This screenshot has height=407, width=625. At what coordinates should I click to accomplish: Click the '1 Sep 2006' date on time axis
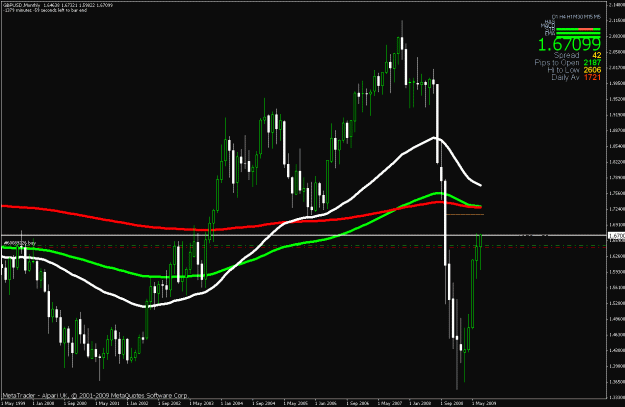(358, 403)
